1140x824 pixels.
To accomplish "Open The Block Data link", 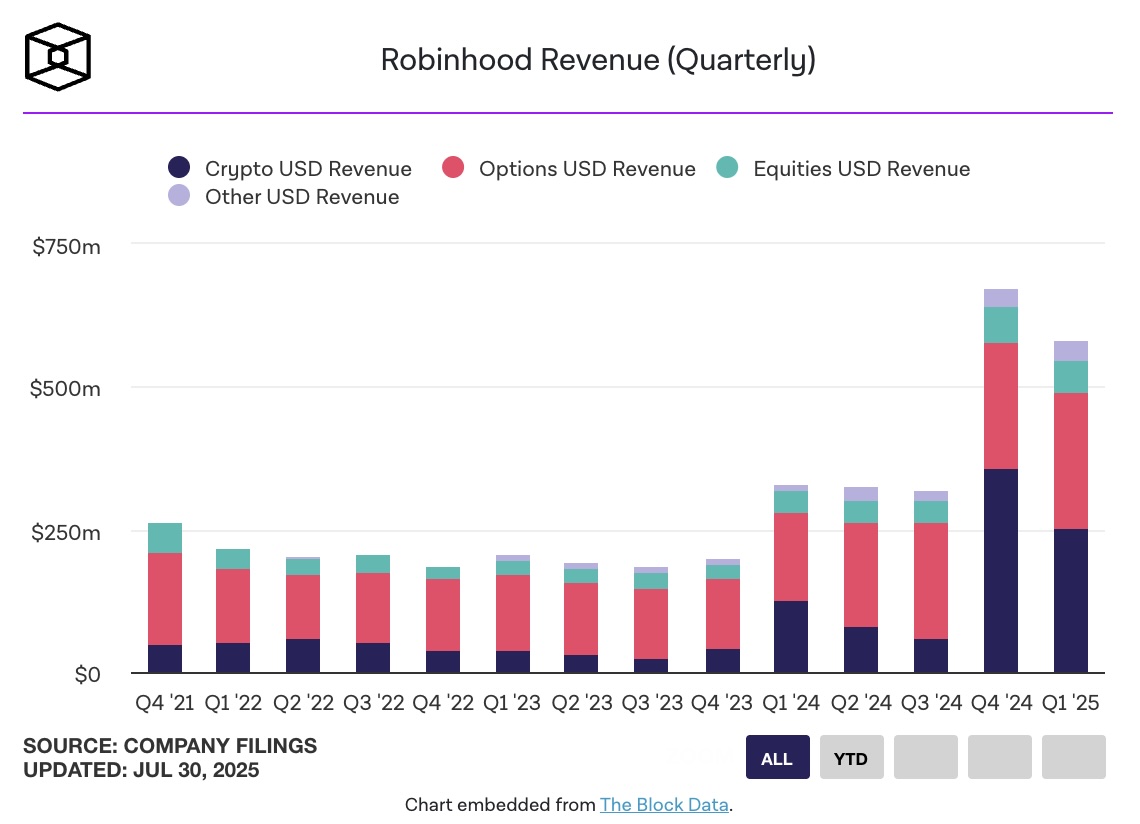I will point(664,804).
